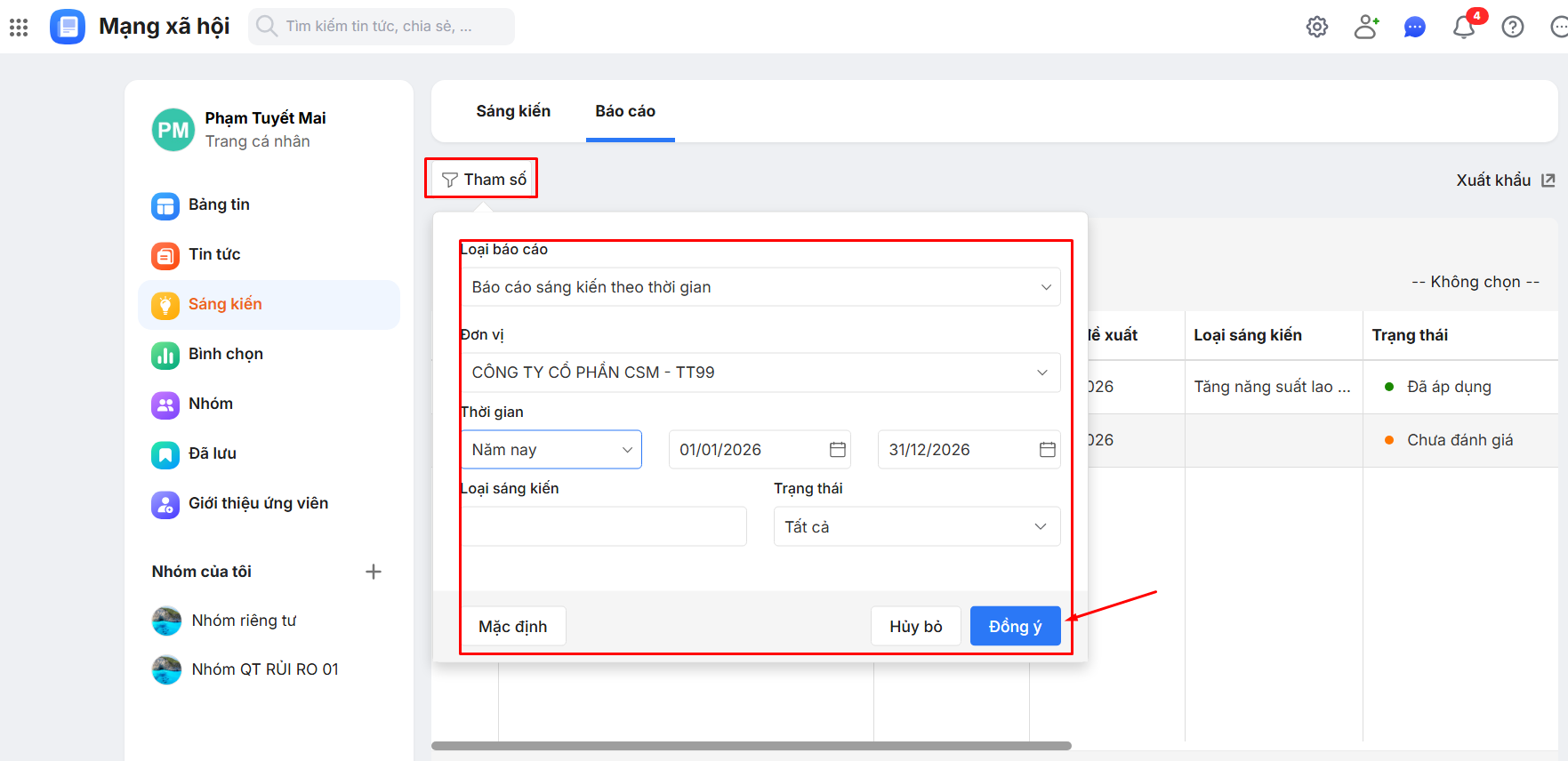Click the Tham số filter button
Image resolution: width=1568 pixels, height=761 pixels.
[x=484, y=180]
